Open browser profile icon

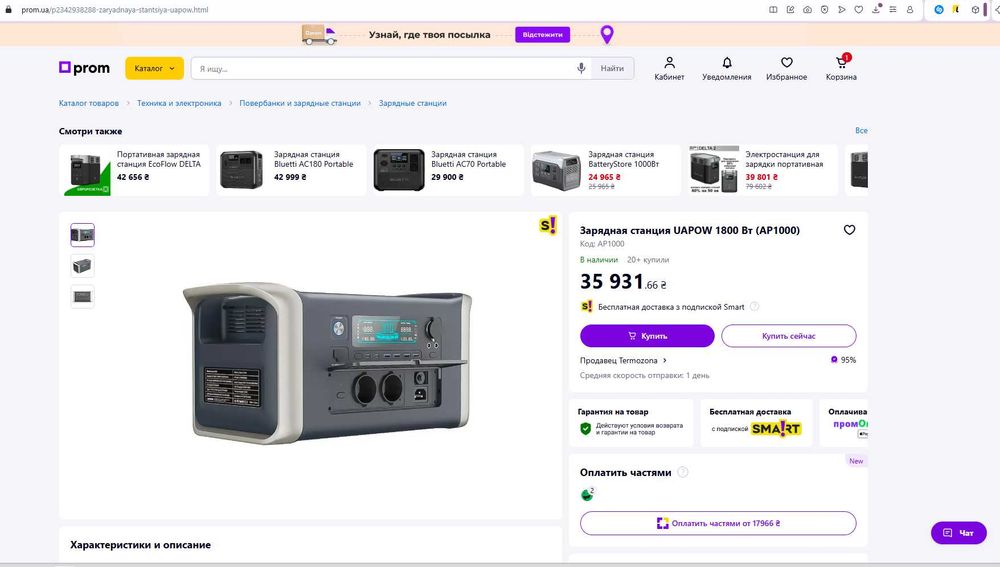910,10
